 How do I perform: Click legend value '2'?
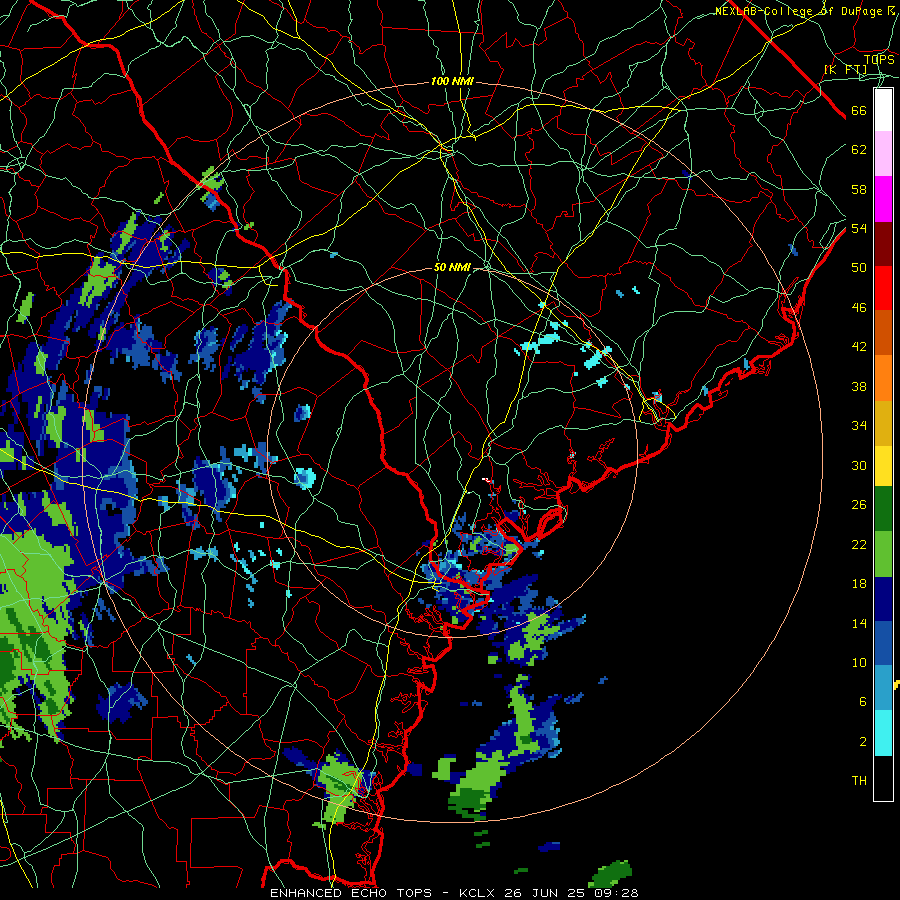point(863,742)
